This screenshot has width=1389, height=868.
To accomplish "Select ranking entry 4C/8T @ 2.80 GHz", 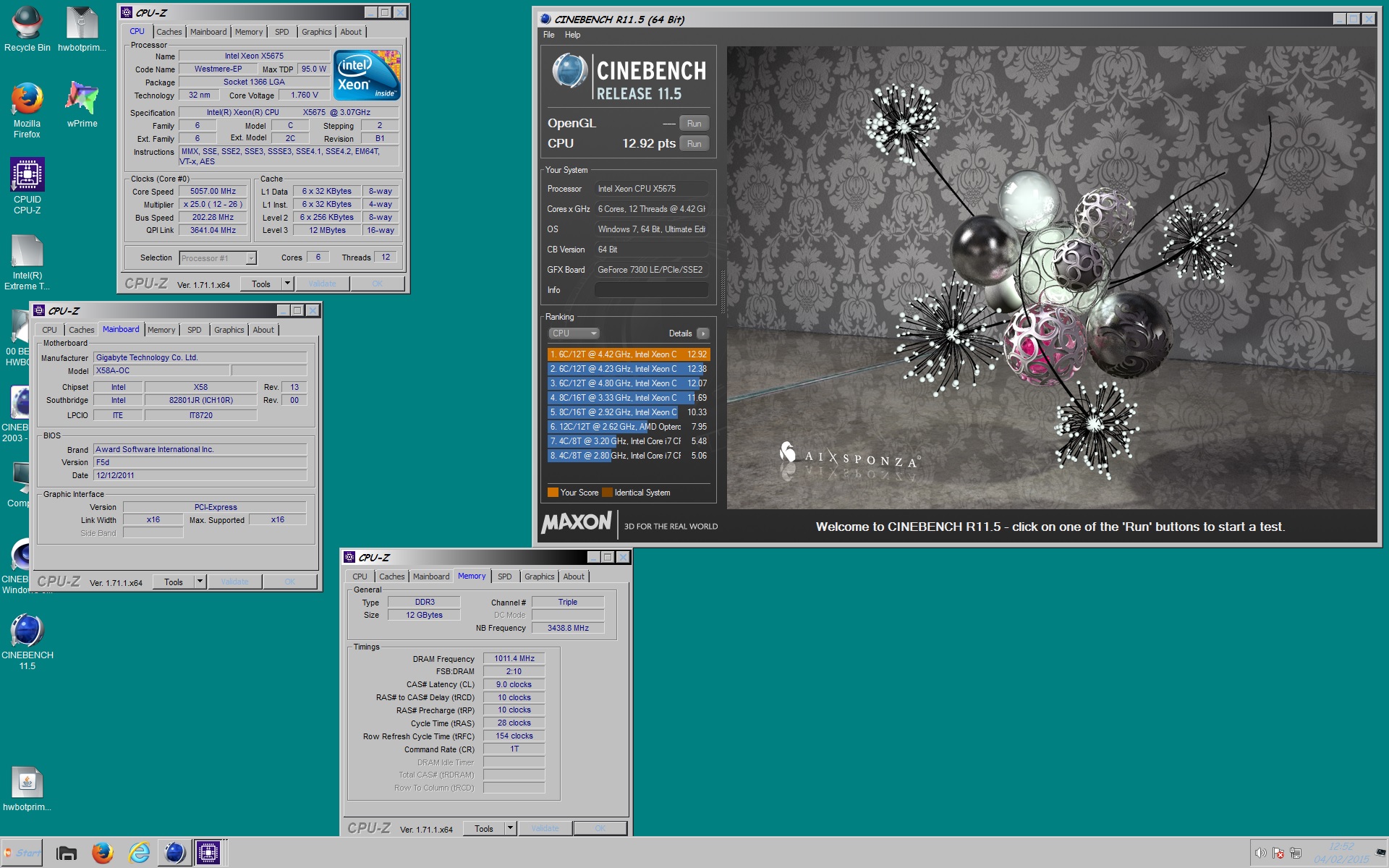I will click(x=629, y=456).
